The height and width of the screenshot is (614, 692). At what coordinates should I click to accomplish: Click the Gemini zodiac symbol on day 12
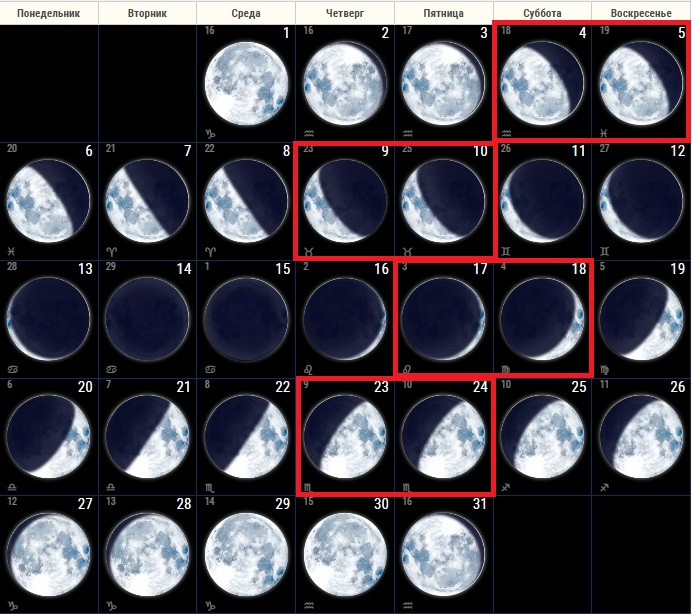(x=605, y=252)
